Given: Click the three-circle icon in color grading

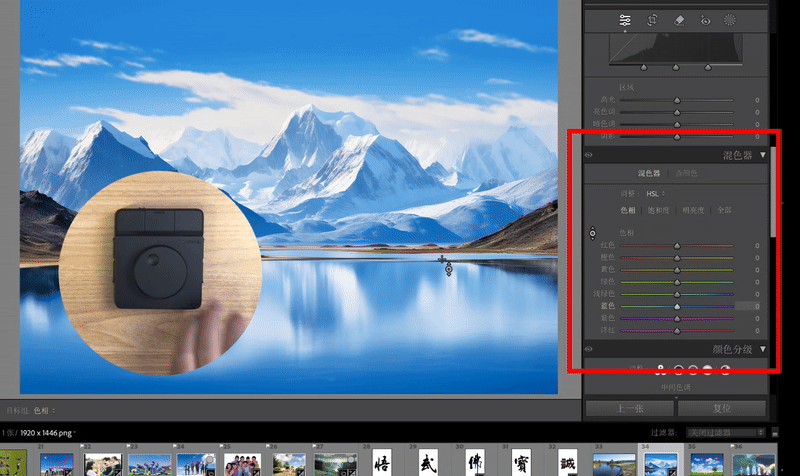Looking at the screenshot, I should click(660, 368).
